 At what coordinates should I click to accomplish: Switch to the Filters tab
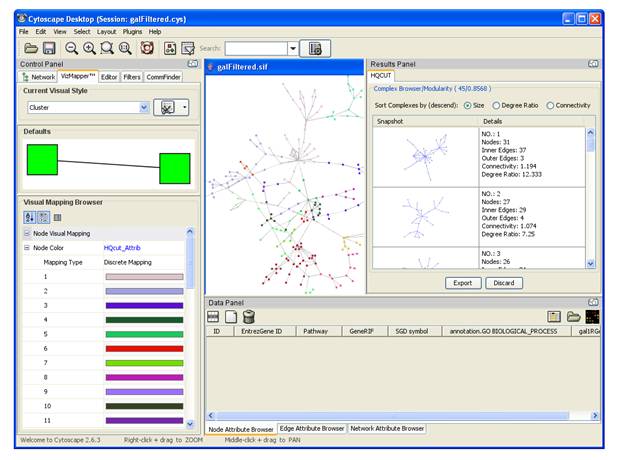pyautogui.click(x=132, y=77)
